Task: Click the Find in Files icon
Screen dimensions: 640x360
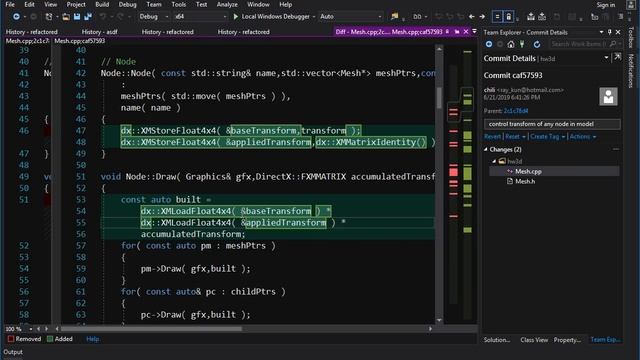Action: tap(394, 17)
